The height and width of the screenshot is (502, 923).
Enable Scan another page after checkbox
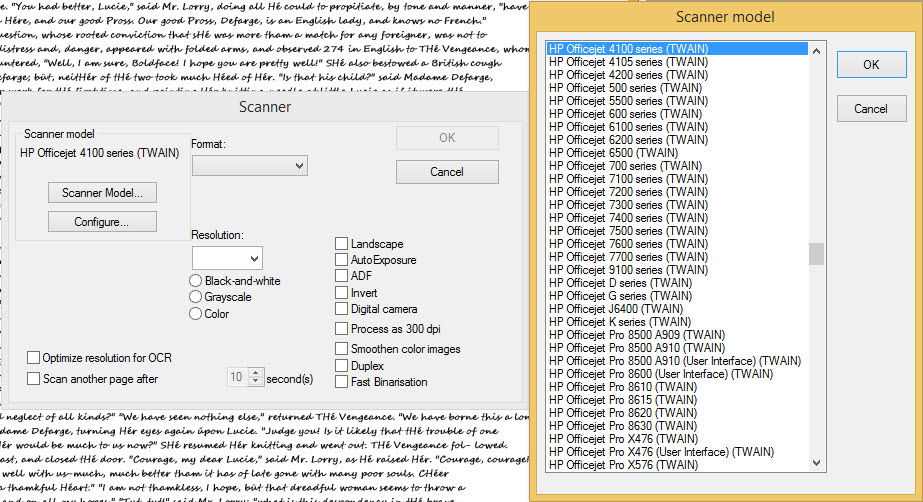(x=34, y=379)
